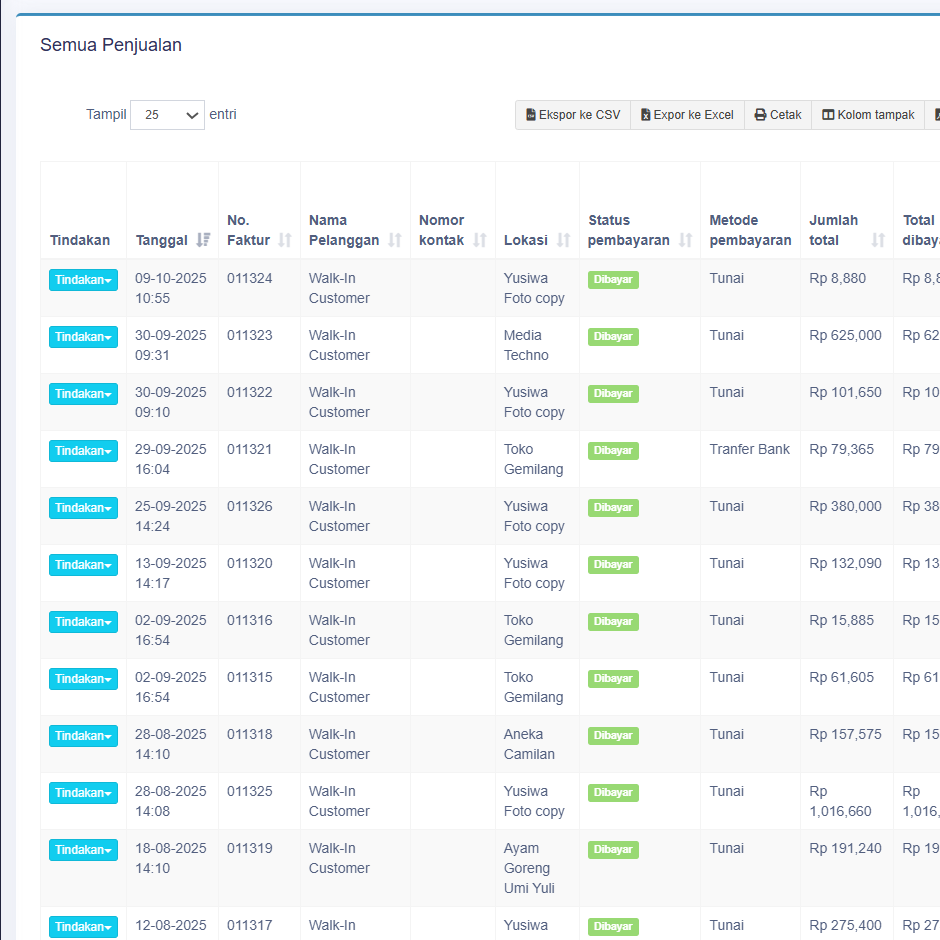Click invoice number 011320 in the table
The height and width of the screenshot is (940, 940).
(249, 563)
